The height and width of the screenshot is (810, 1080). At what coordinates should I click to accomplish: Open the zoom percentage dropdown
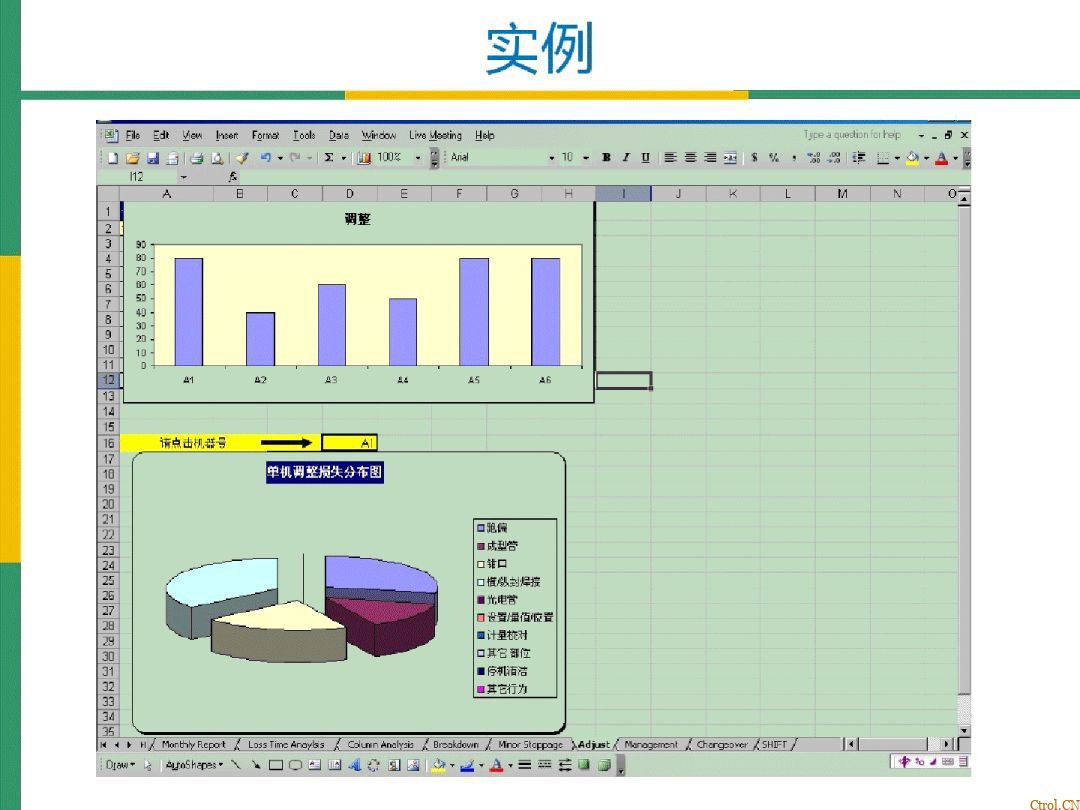(418, 158)
